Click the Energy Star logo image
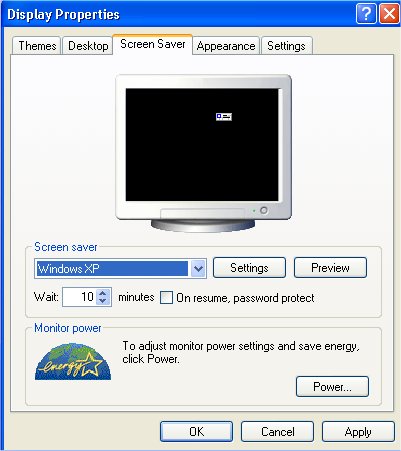Image resolution: width=401 pixels, height=451 pixels. (73, 362)
